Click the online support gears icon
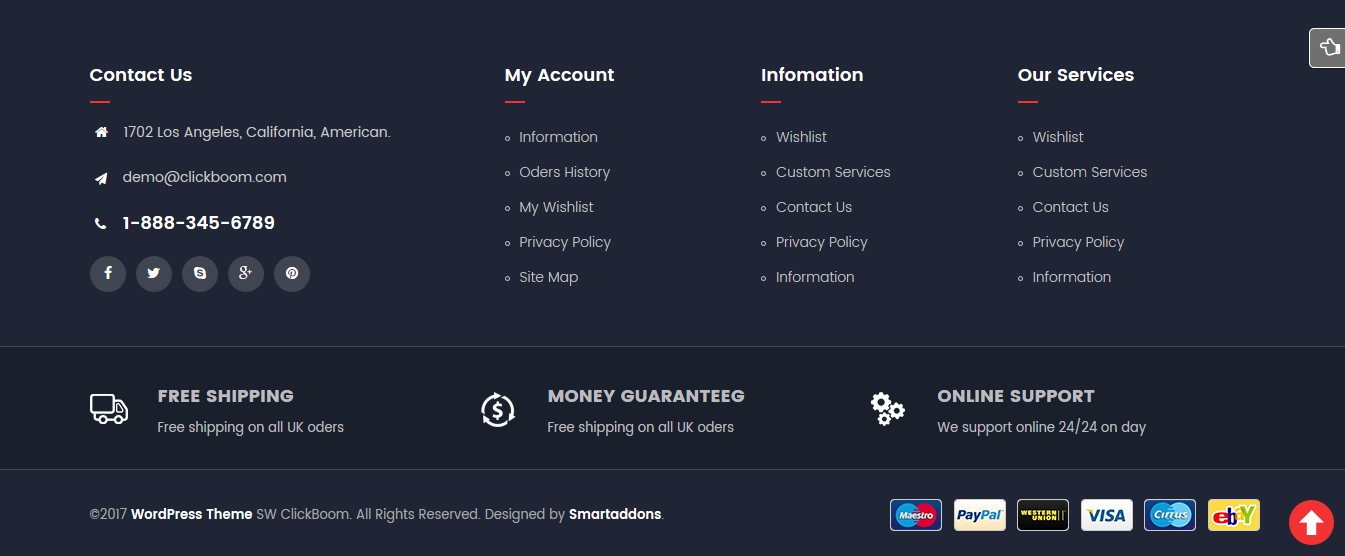This screenshot has height=556, width=1345. point(887,409)
